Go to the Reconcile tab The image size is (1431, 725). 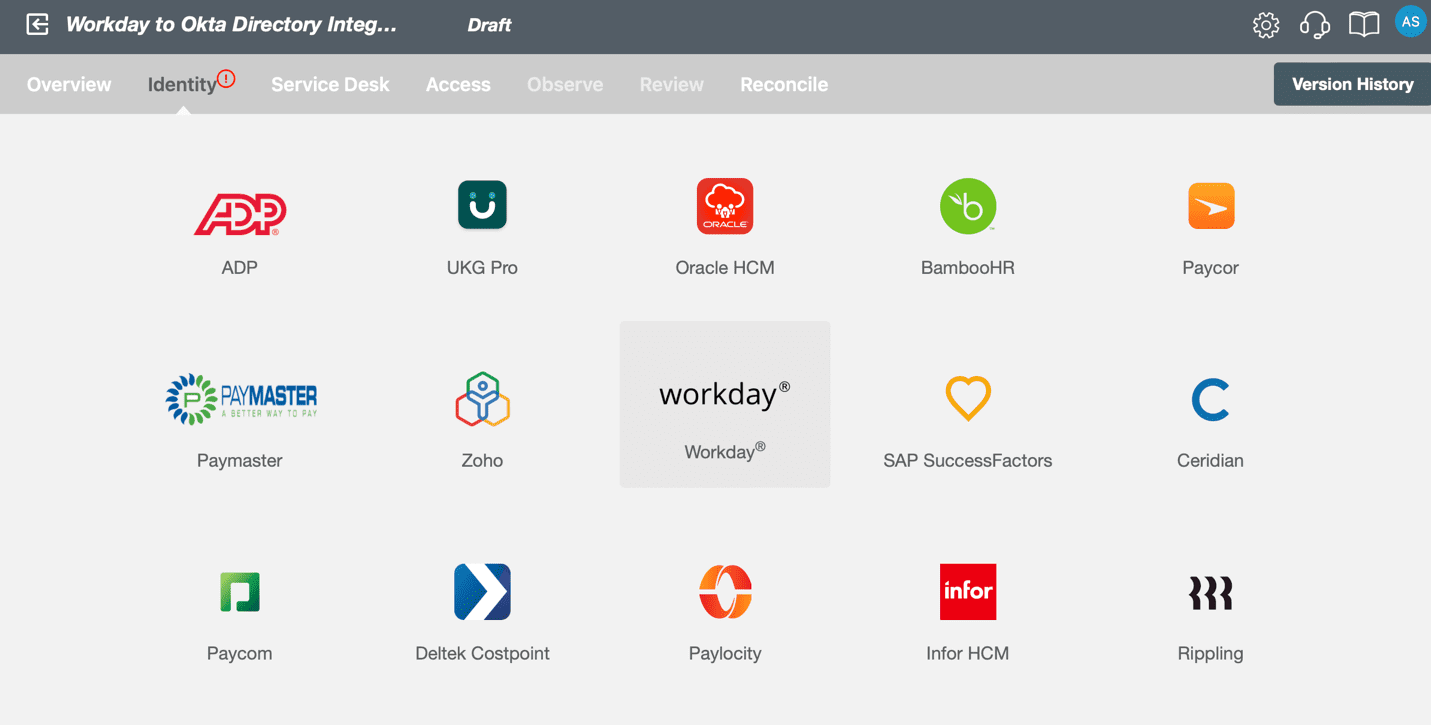(x=784, y=85)
